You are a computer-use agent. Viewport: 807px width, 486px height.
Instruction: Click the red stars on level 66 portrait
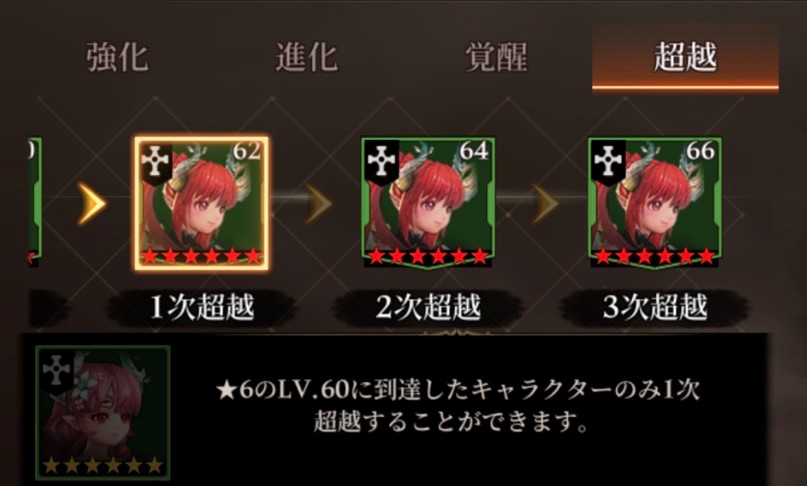point(655,256)
